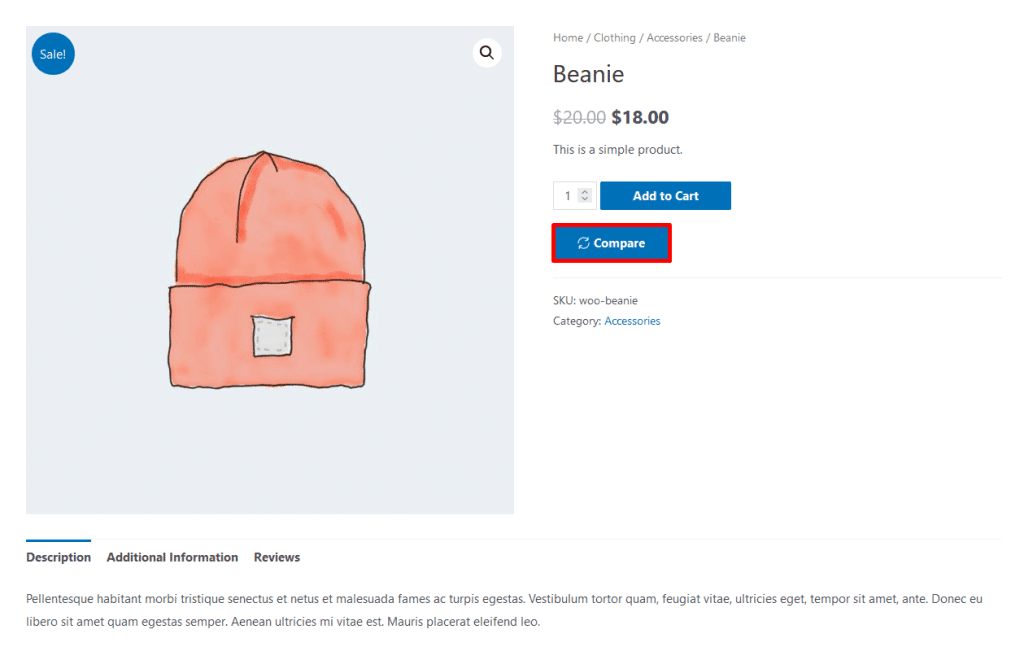Click the SKU woo-beanie text
1024x660 pixels.
pos(595,300)
